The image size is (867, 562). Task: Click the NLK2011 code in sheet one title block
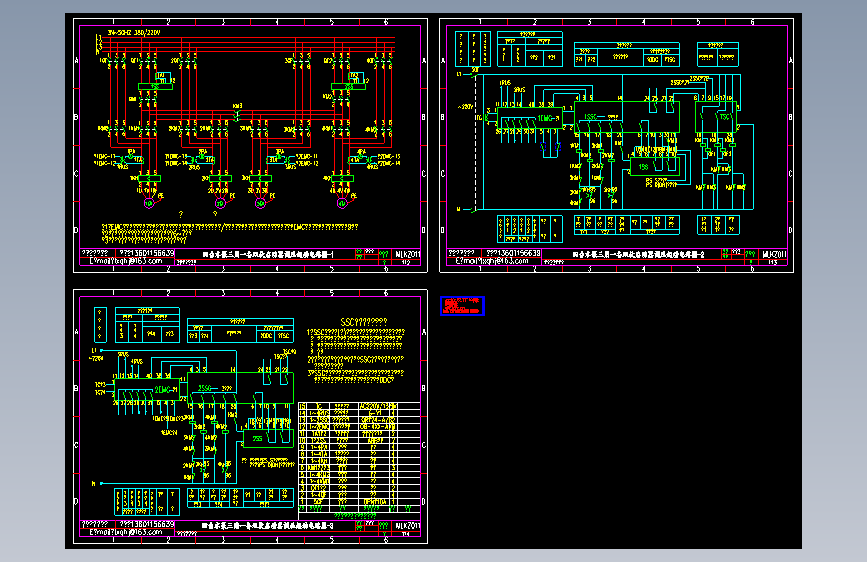[408, 254]
